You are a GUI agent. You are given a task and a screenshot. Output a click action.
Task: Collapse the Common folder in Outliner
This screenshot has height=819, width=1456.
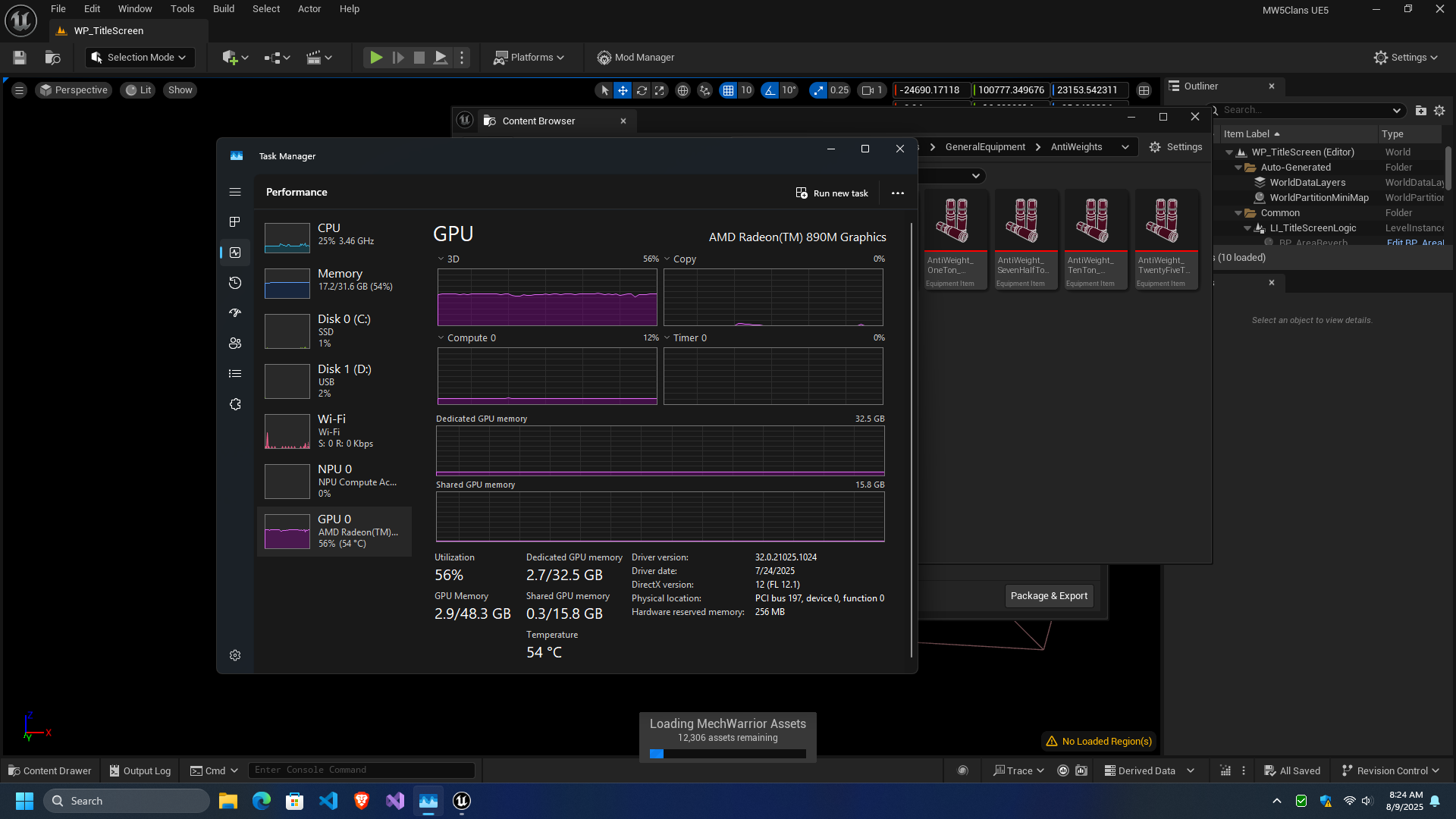point(1238,213)
